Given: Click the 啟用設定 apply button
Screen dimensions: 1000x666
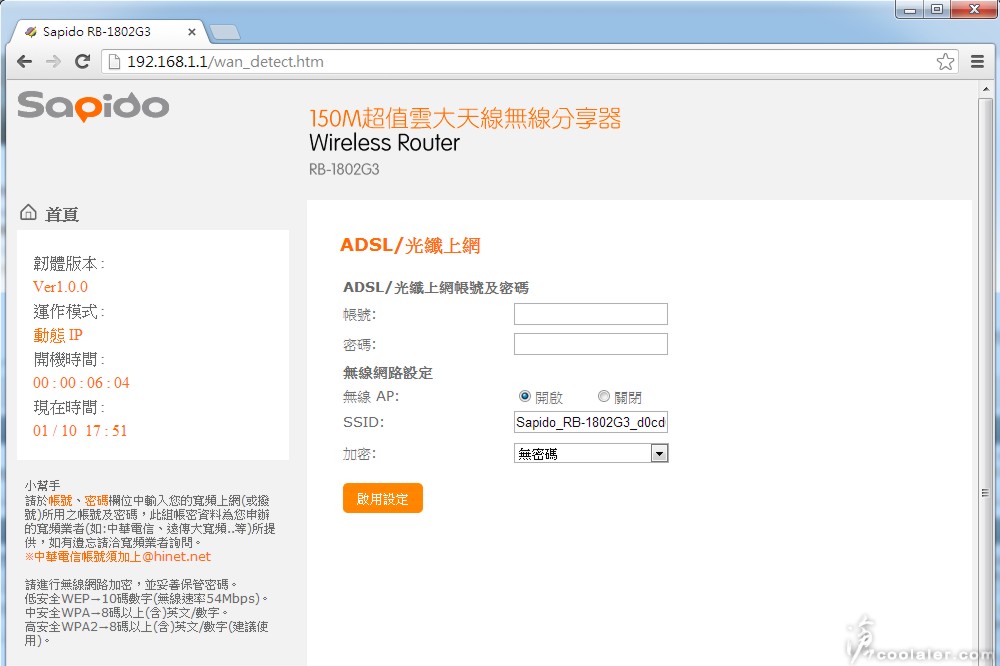Looking at the screenshot, I should click(x=383, y=498).
